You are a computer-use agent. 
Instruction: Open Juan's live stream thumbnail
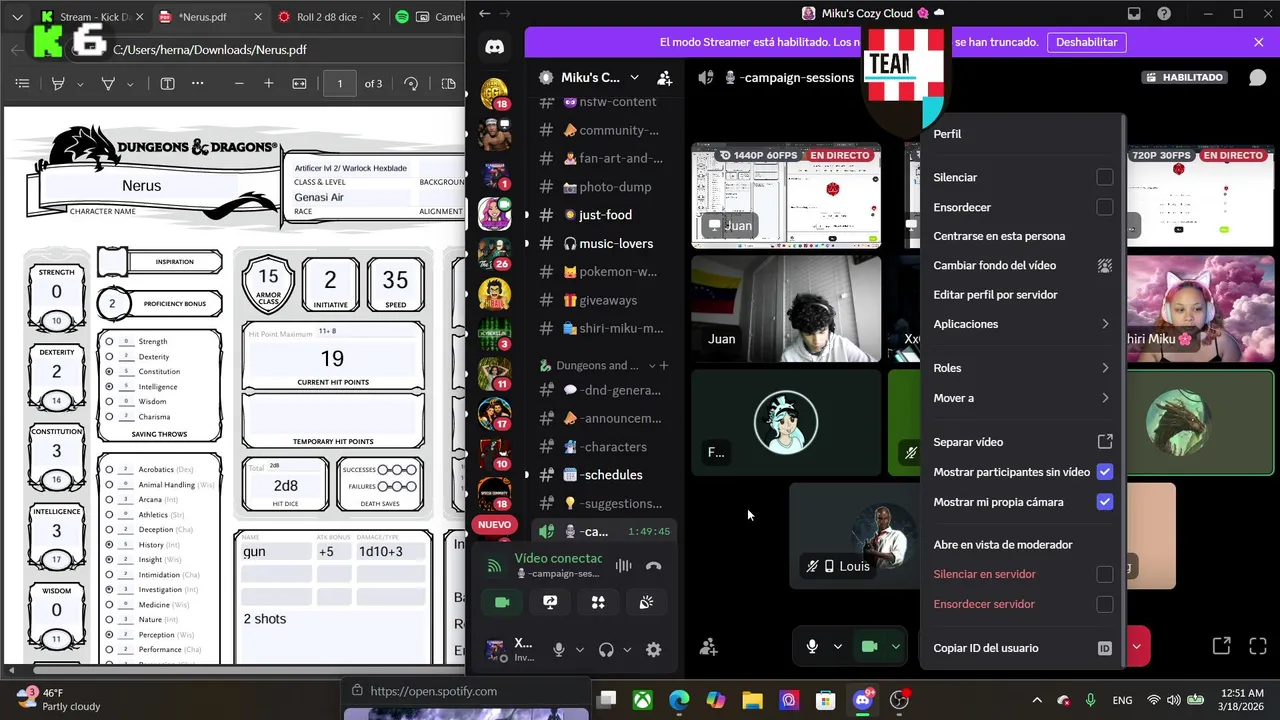point(786,196)
